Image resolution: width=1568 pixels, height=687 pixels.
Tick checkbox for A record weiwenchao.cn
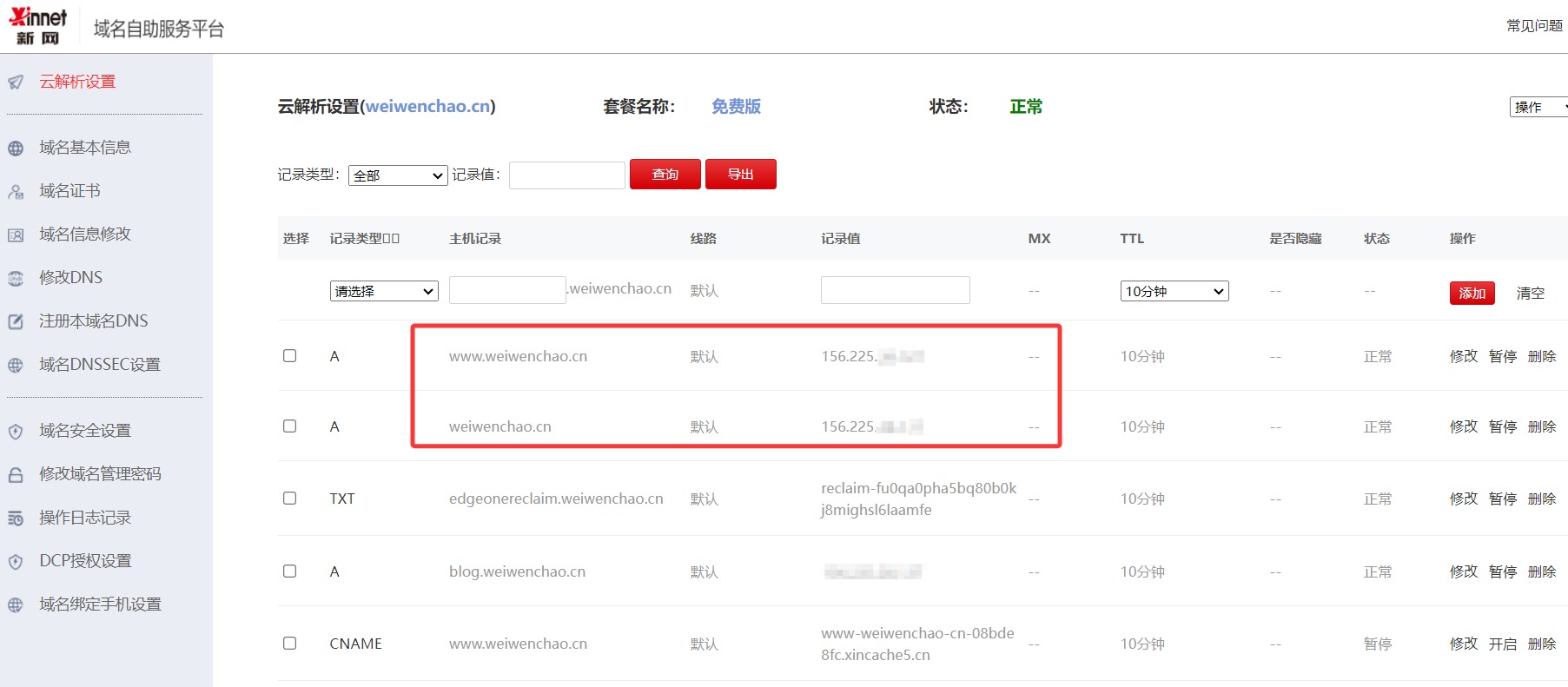click(x=290, y=426)
